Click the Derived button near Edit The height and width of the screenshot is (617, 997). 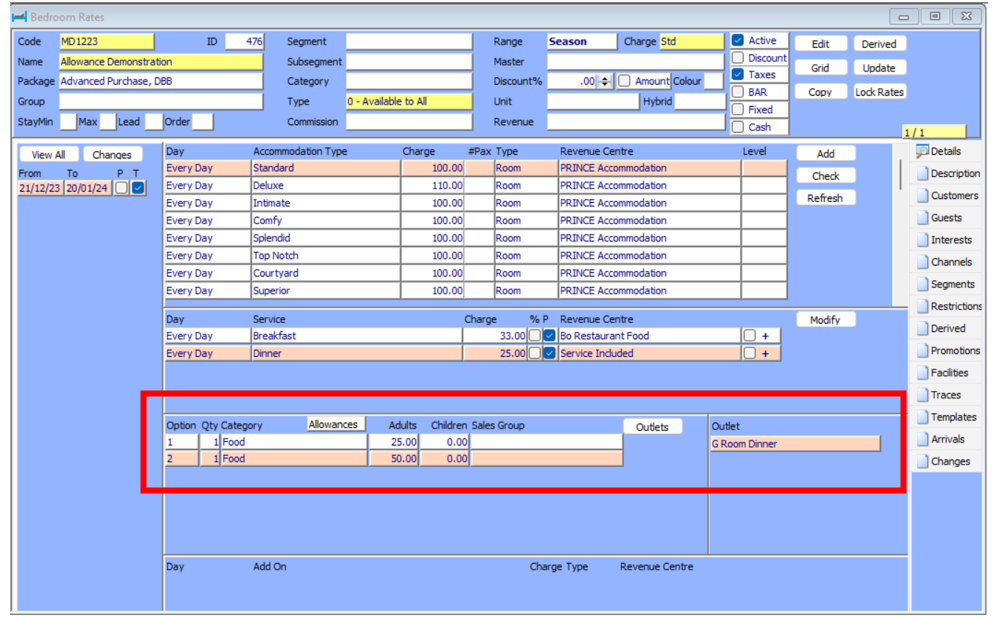[x=879, y=44]
